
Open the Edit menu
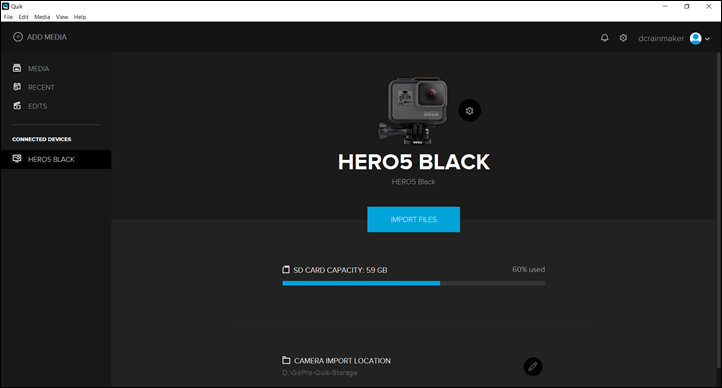tap(23, 17)
